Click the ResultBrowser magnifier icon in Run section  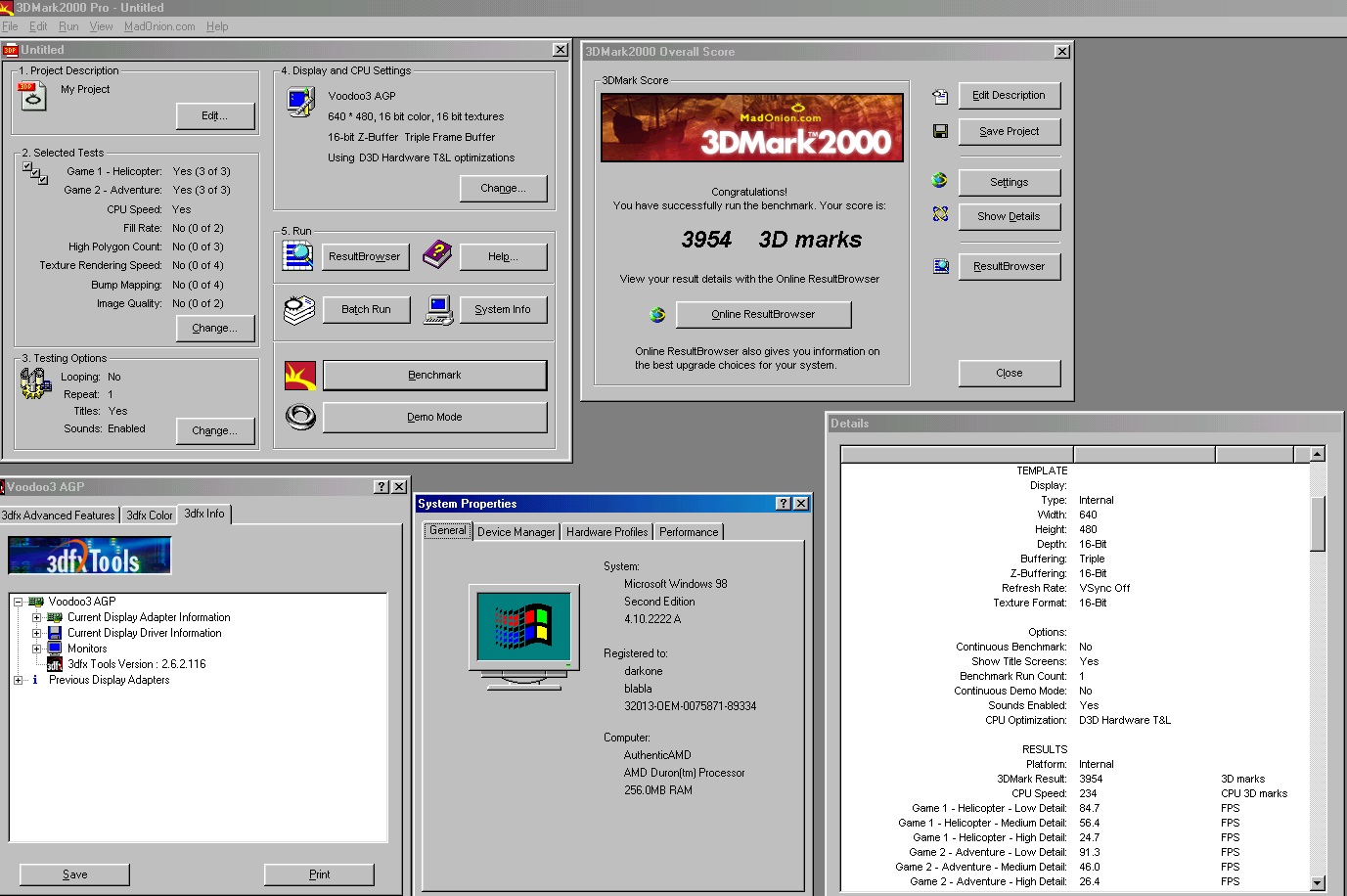pyautogui.click(x=297, y=255)
